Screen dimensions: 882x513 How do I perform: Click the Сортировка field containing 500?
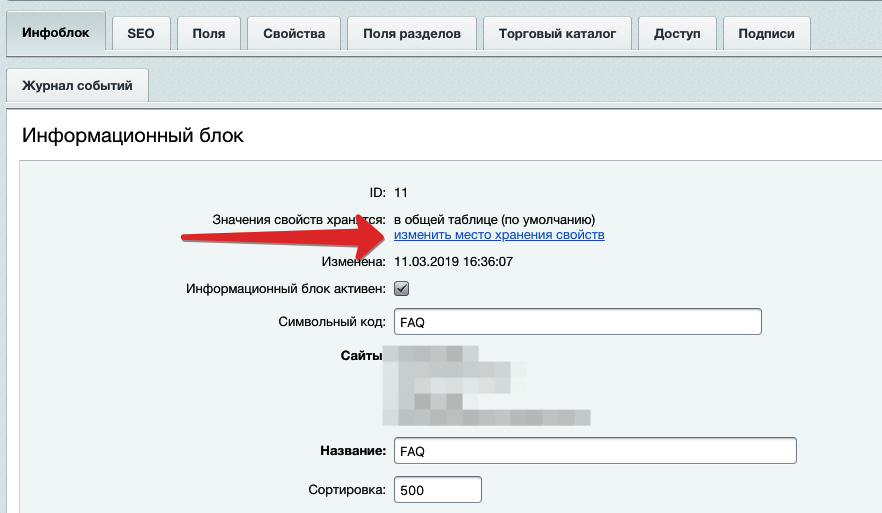click(x=438, y=490)
